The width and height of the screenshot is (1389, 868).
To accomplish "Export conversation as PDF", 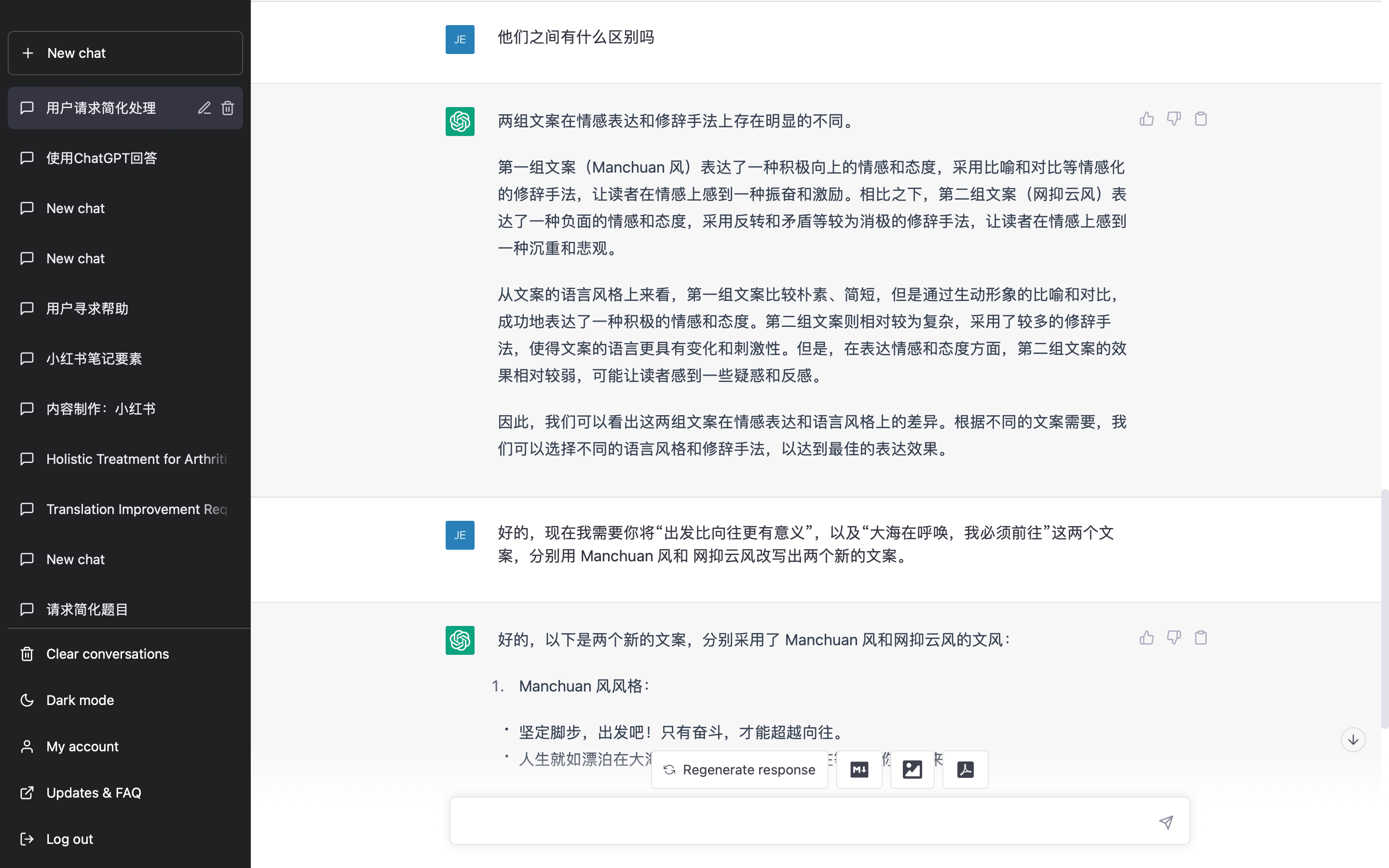I will click(x=966, y=769).
